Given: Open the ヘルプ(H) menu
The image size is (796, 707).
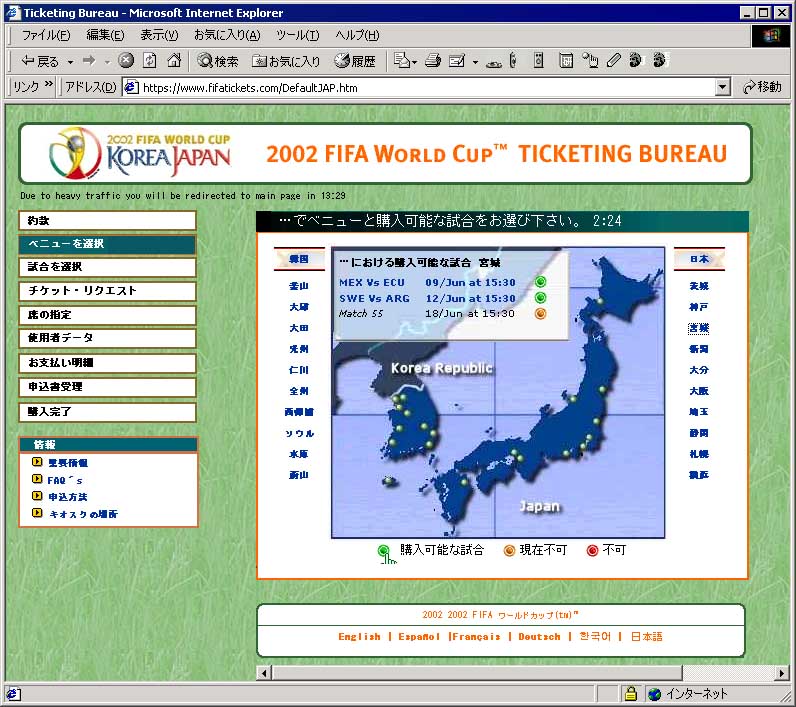Looking at the screenshot, I should (x=357, y=35).
